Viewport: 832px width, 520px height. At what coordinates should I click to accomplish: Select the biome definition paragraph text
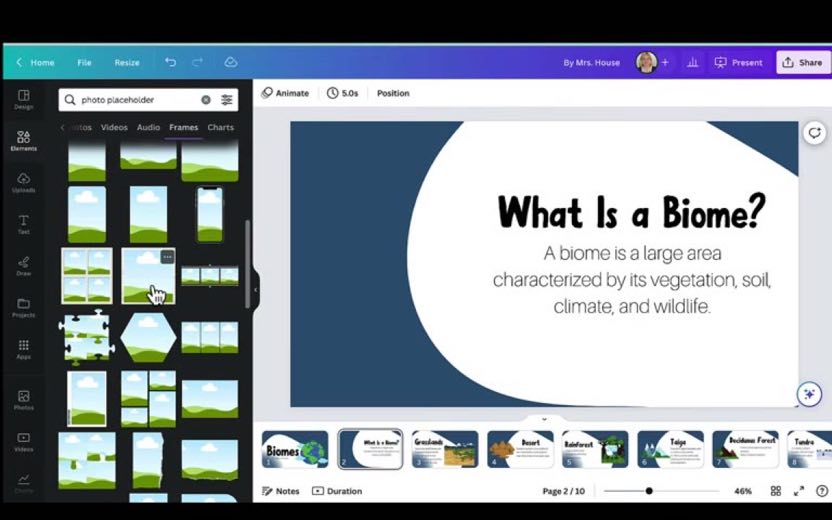[x=631, y=280]
